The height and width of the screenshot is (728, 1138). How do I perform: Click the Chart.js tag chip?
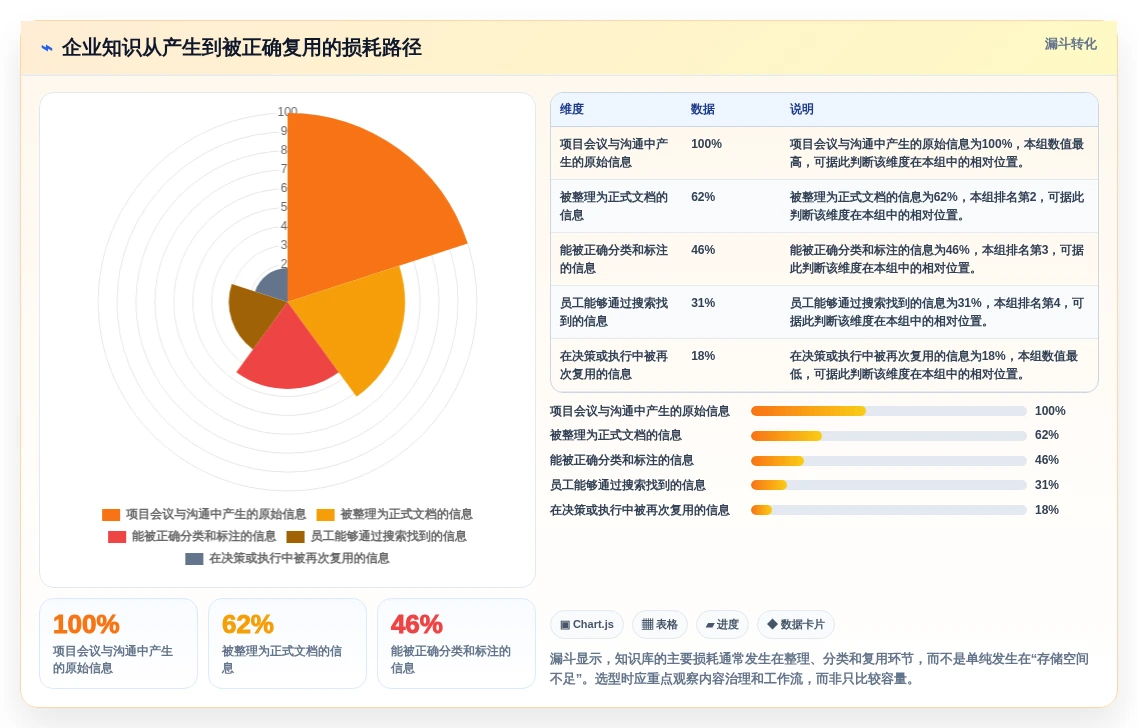[x=586, y=625]
